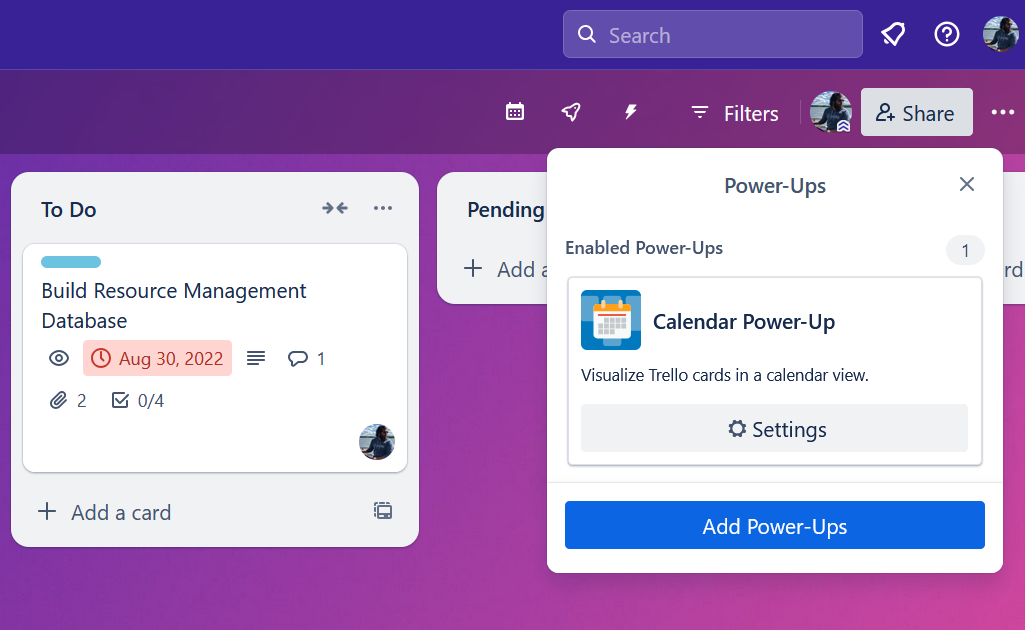Open the Filters dropdown
The height and width of the screenshot is (630, 1025).
pos(733,113)
